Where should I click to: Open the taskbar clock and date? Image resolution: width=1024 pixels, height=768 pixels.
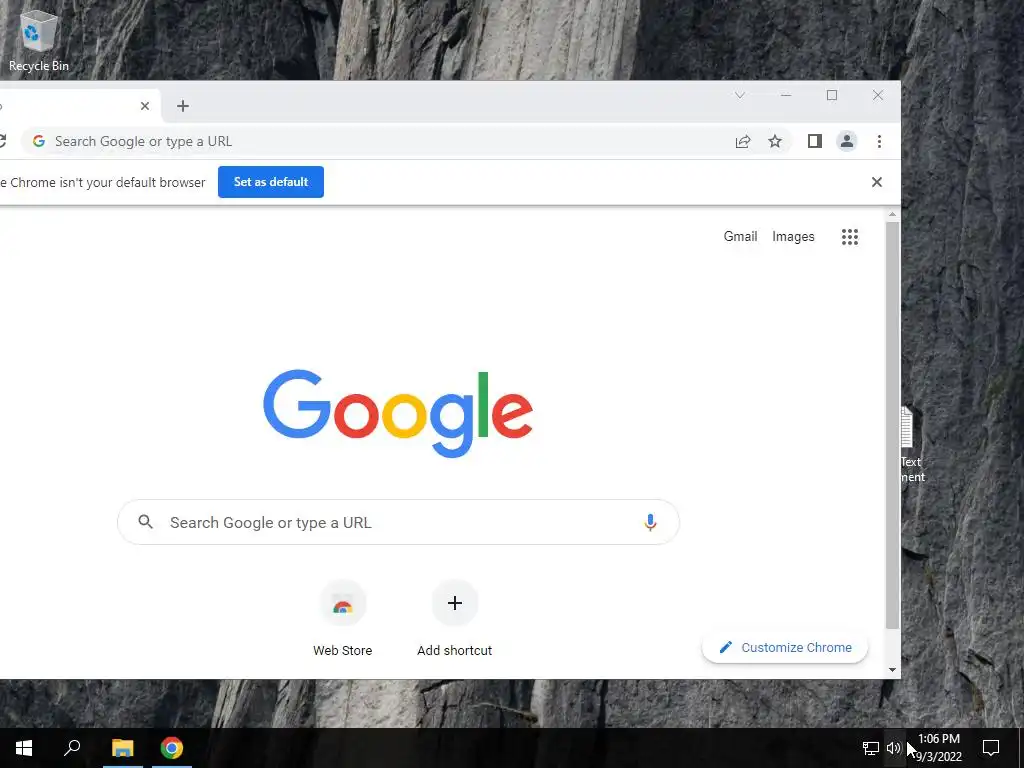(x=938, y=748)
